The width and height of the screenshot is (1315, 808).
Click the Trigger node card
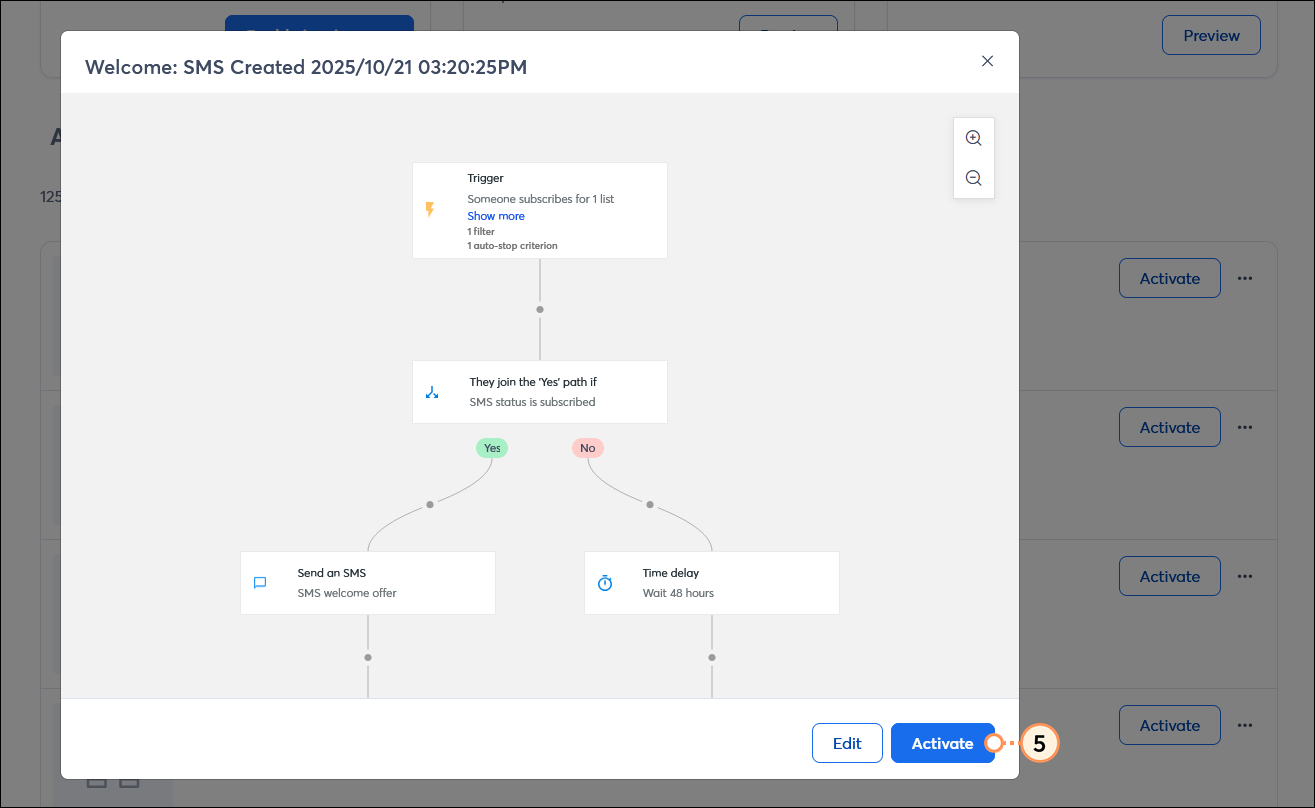539,210
